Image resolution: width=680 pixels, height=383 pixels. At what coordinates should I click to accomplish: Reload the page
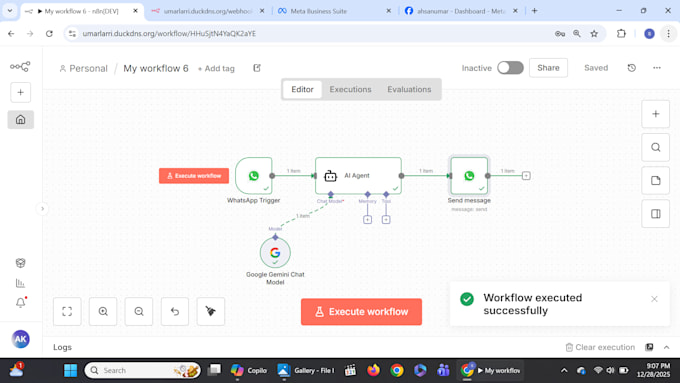tap(49, 33)
